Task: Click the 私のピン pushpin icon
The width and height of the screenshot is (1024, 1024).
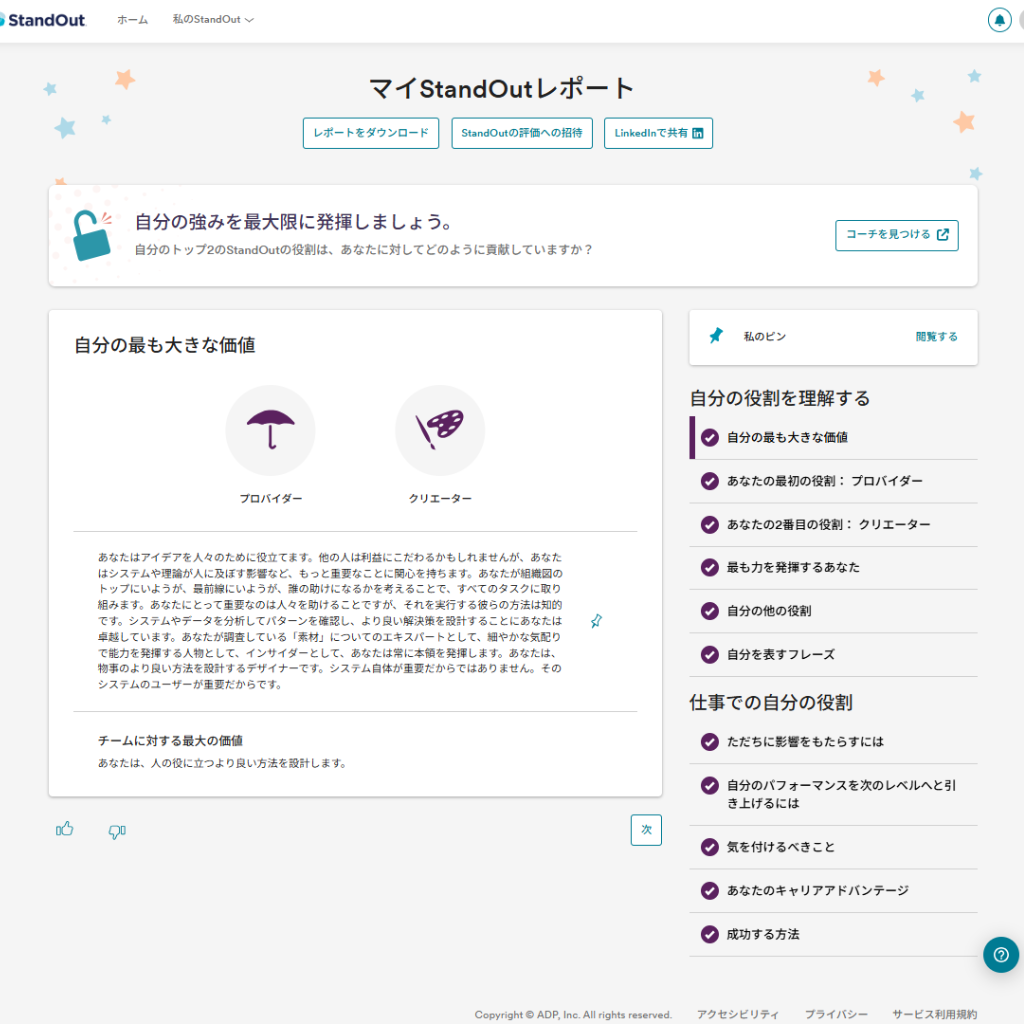Action: click(716, 336)
